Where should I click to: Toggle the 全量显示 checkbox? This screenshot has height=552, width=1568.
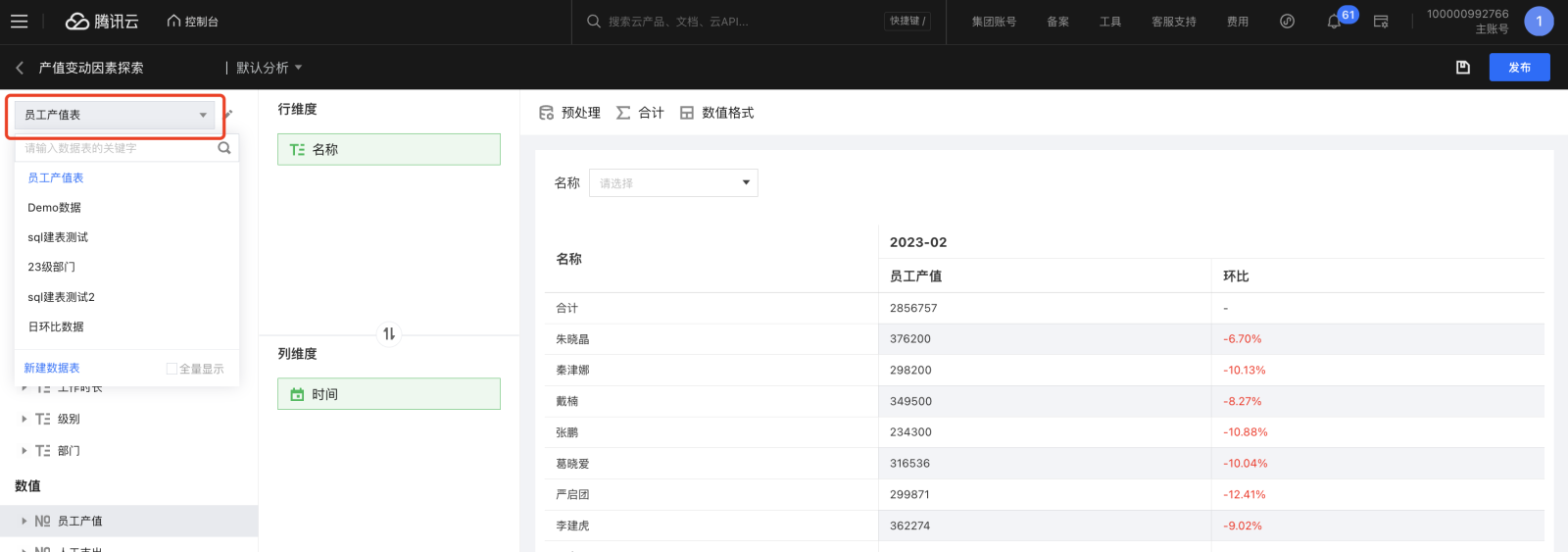pos(171,369)
